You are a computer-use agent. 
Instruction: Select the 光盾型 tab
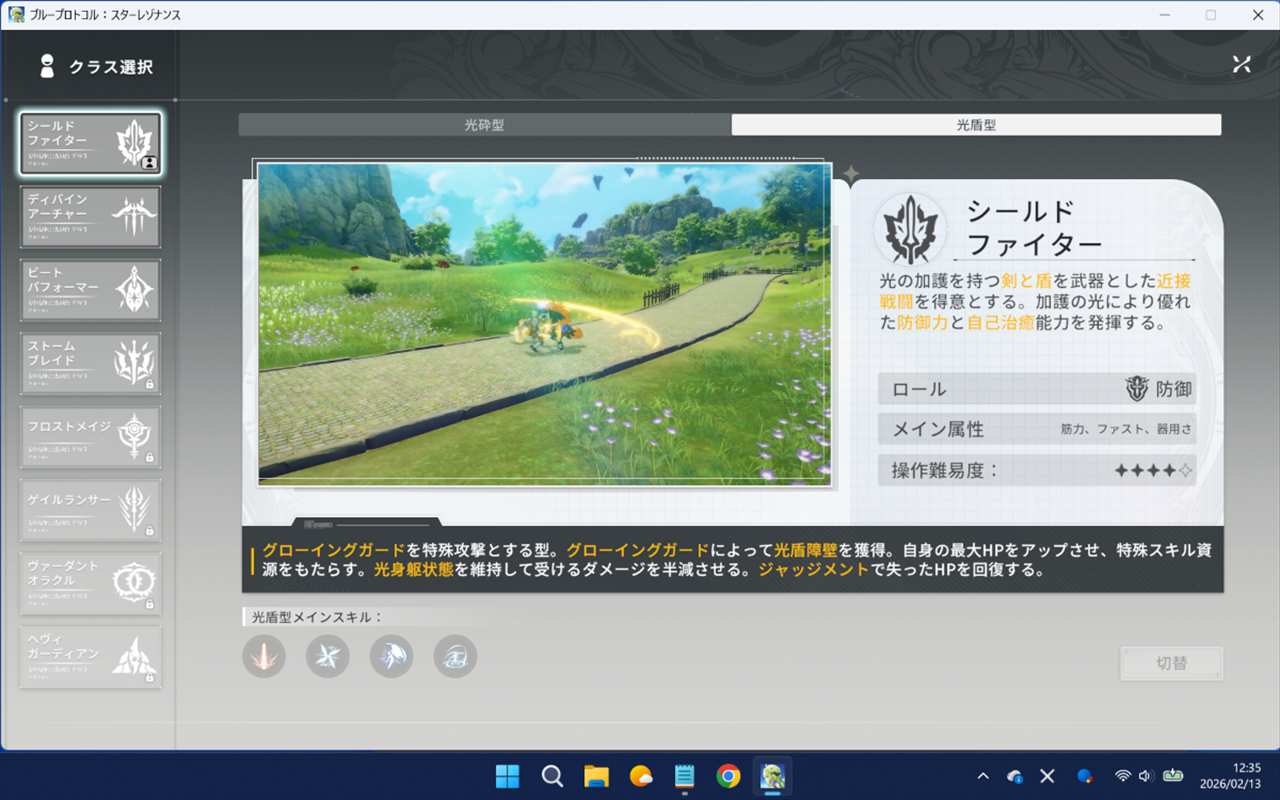(x=976, y=125)
